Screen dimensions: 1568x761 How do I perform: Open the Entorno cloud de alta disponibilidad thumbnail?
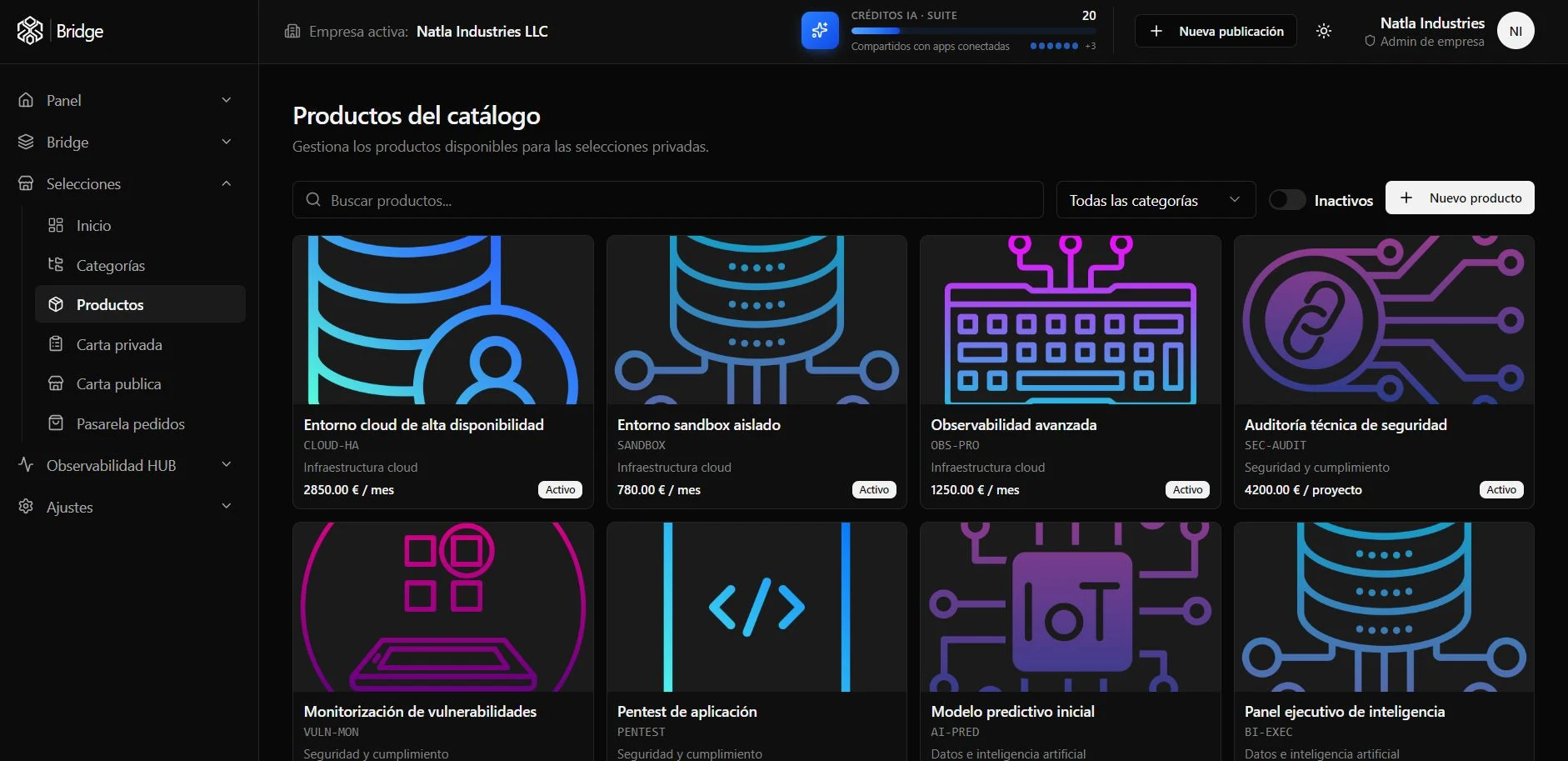443,320
